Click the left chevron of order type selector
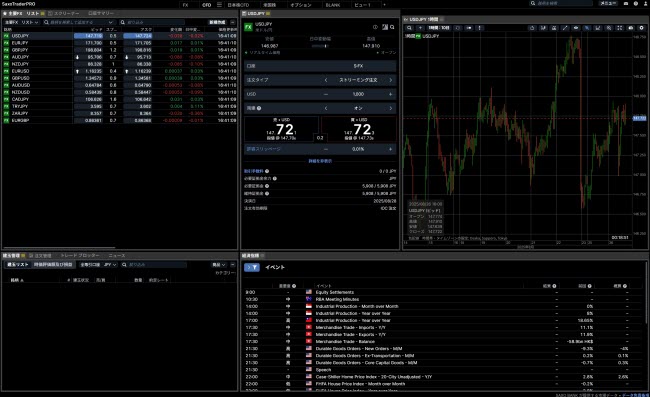 coord(326,80)
